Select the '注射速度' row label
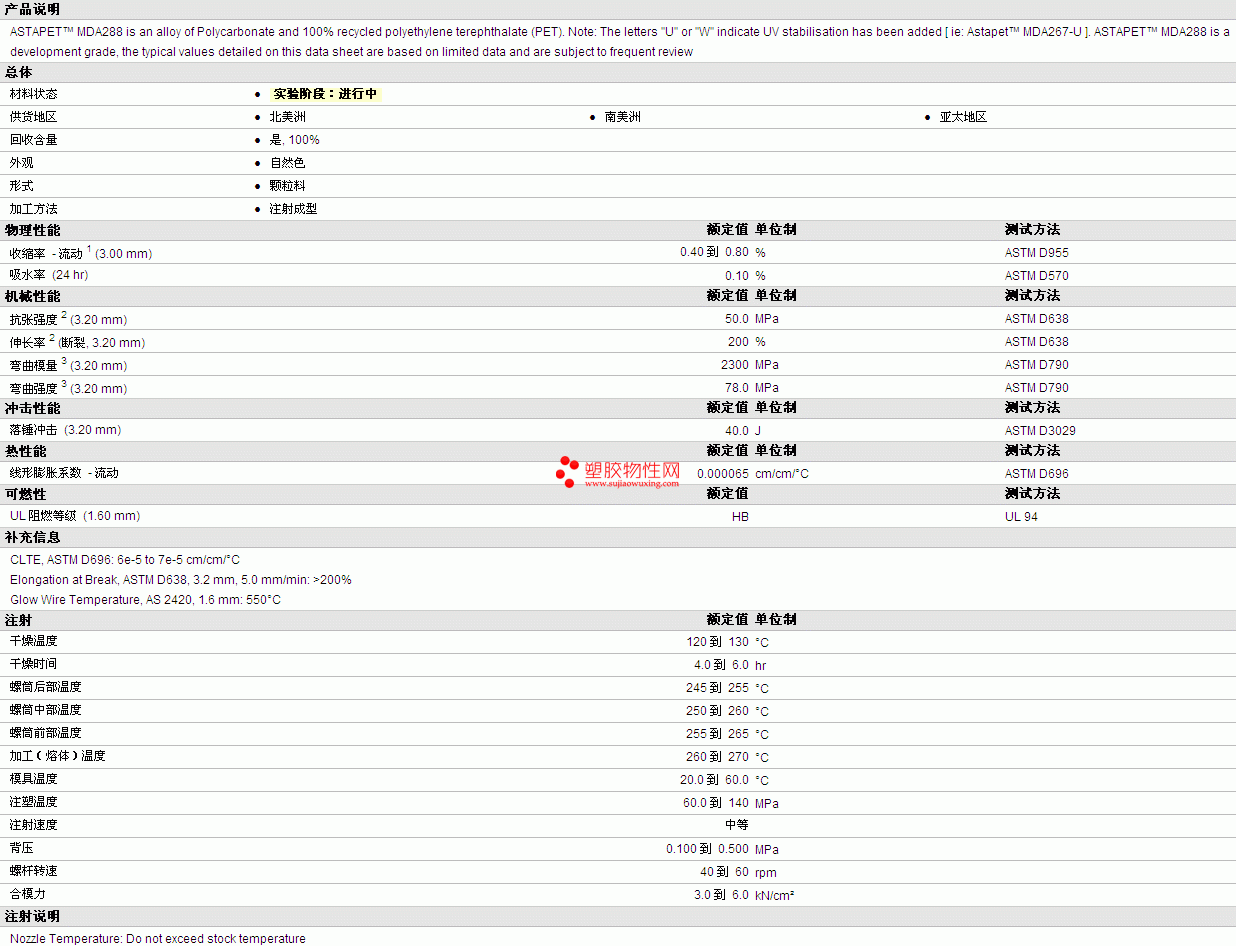 click(x=33, y=825)
